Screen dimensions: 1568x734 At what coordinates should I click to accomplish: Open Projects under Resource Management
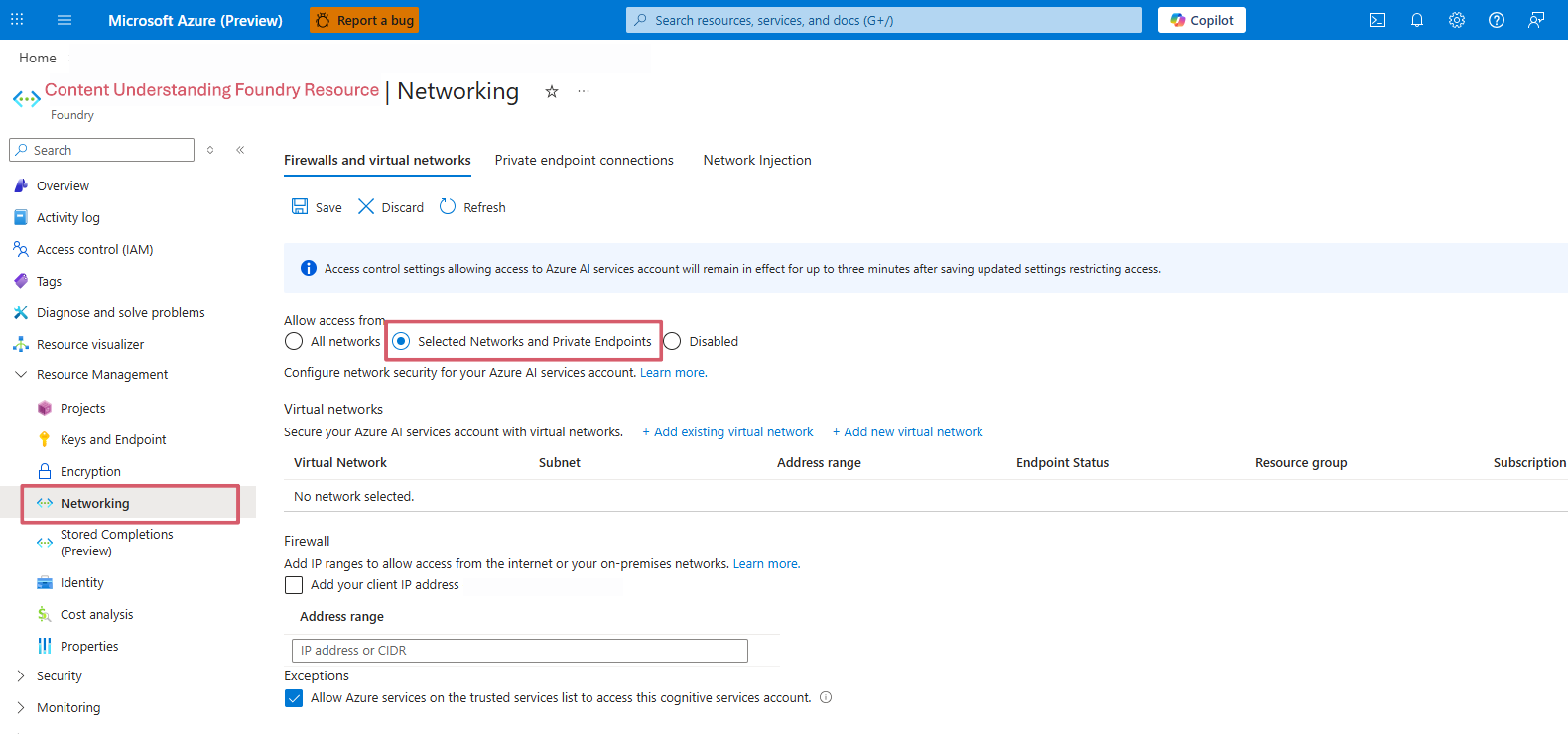(82, 408)
